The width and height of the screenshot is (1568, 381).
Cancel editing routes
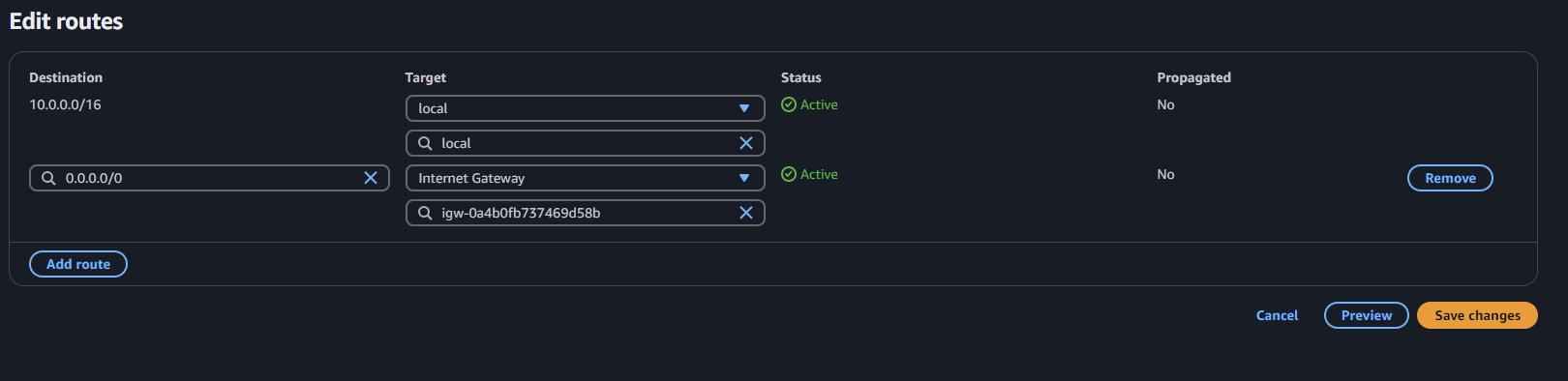click(x=1277, y=315)
